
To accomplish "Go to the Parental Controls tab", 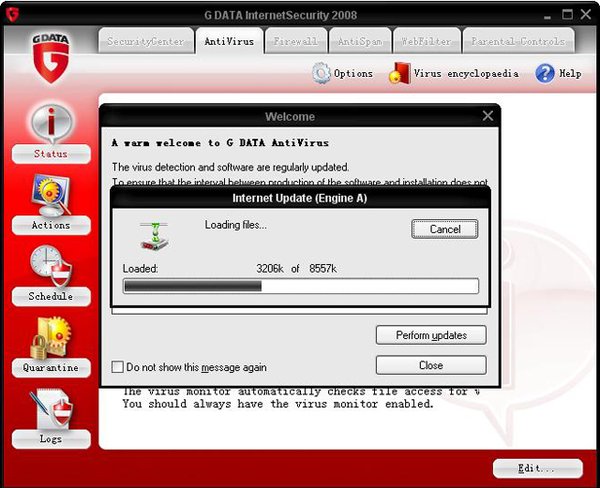I will tap(519, 41).
